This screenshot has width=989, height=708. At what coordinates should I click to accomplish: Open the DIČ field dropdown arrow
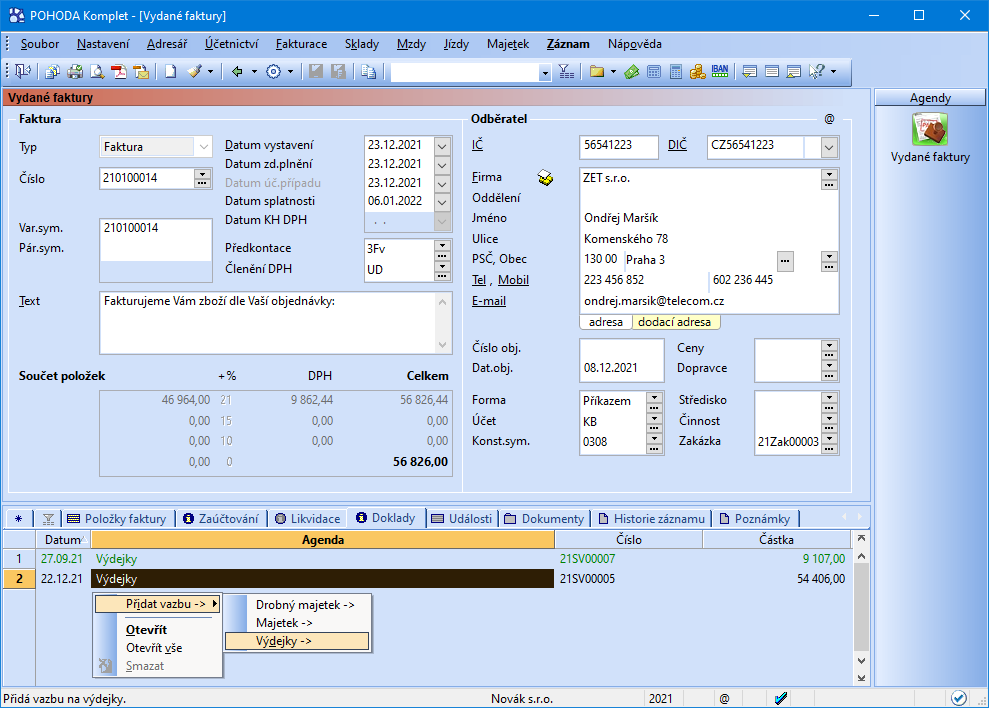coord(829,147)
